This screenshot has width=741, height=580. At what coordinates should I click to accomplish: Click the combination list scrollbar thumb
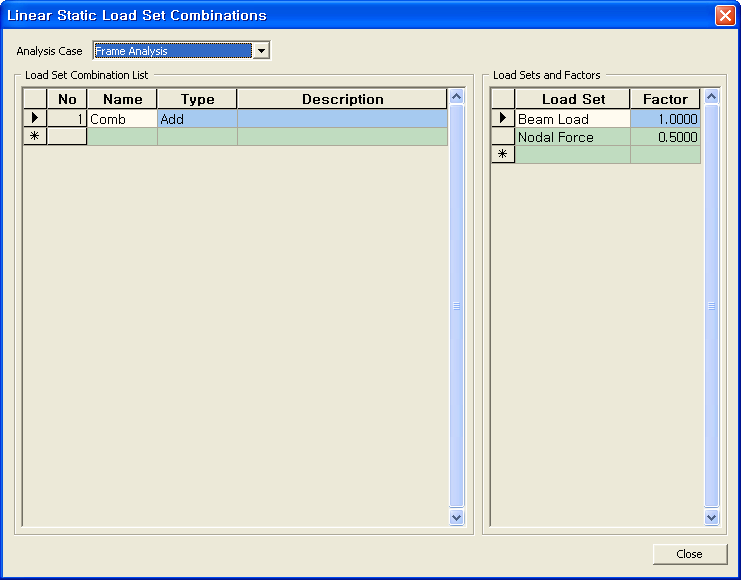(x=457, y=306)
